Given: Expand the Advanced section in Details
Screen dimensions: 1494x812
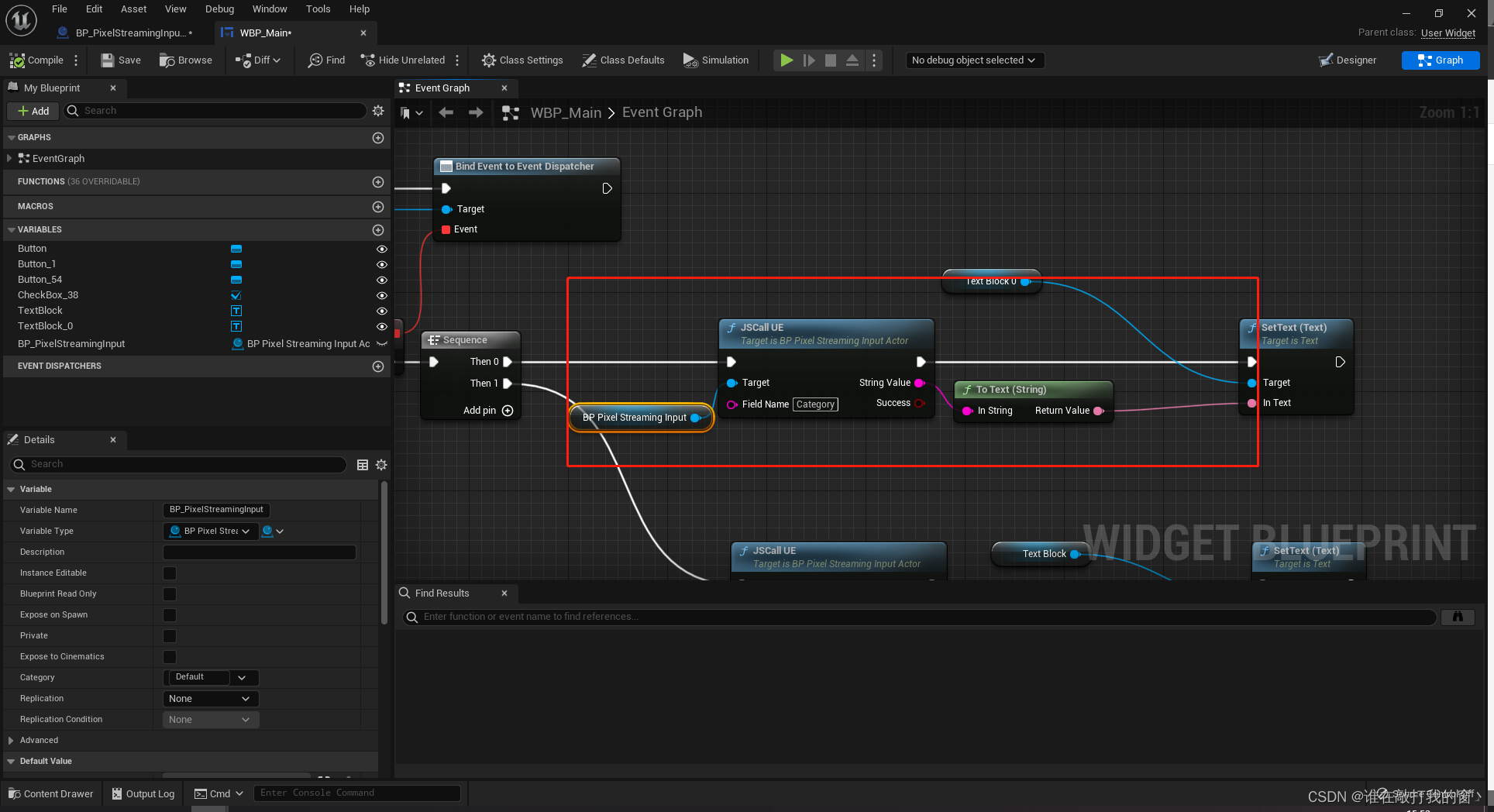Looking at the screenshot, I should click(x=11, y=741).
